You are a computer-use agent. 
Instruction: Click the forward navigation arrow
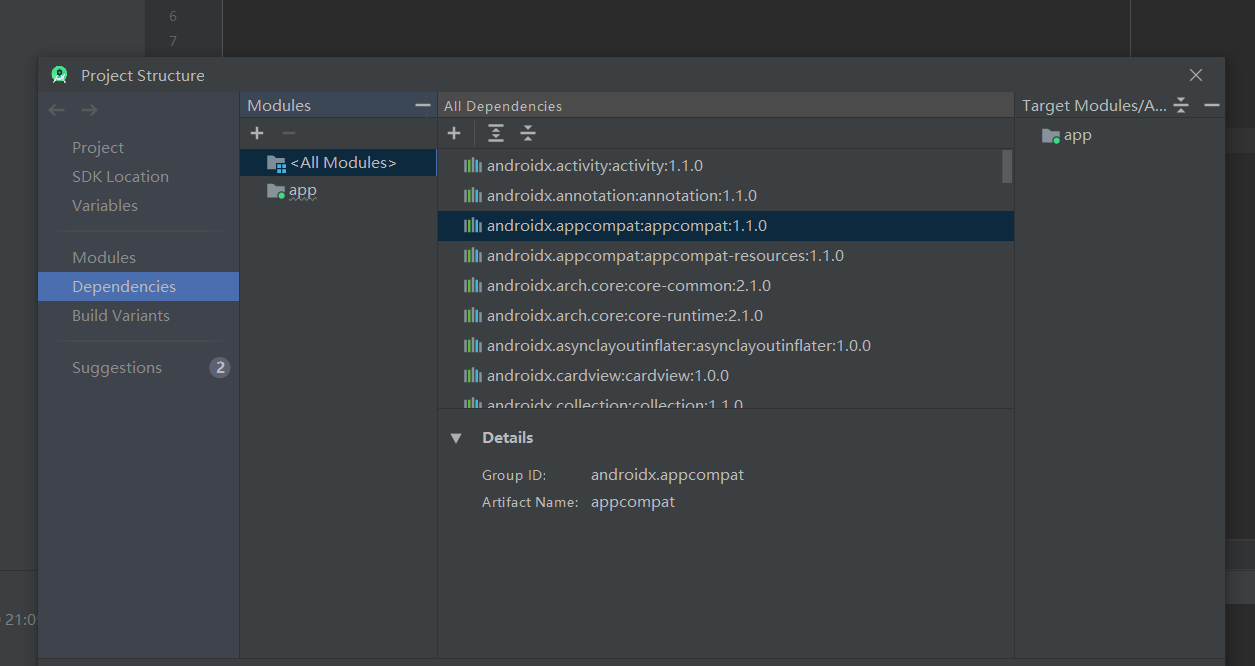click(x=90, y=110)
